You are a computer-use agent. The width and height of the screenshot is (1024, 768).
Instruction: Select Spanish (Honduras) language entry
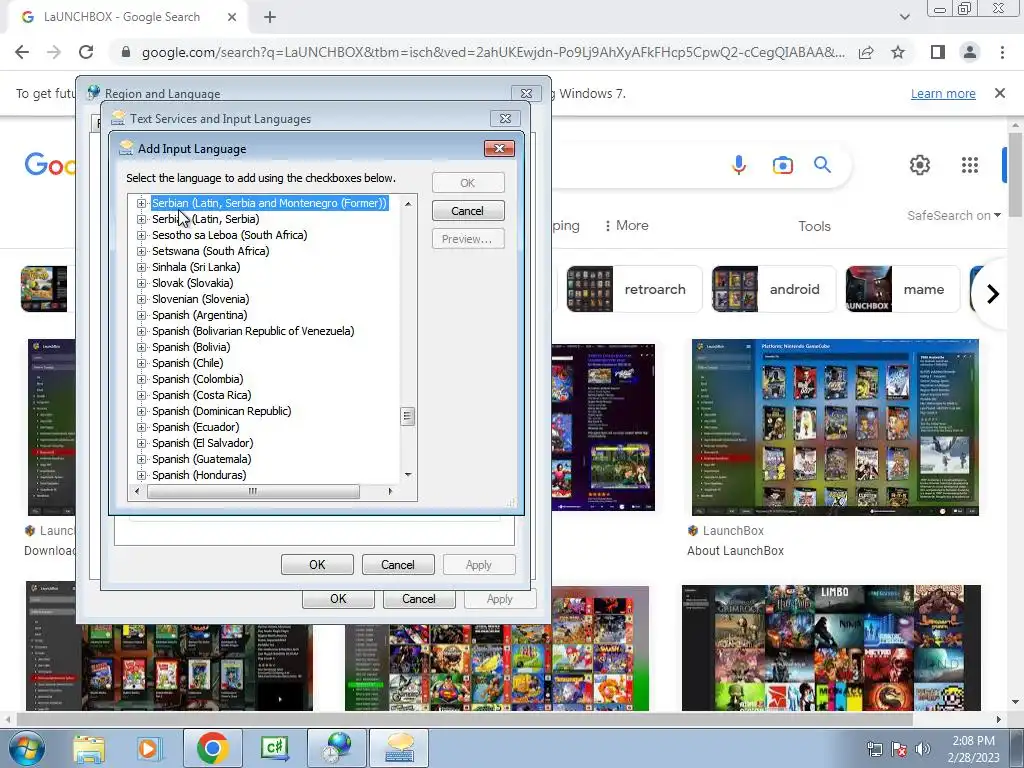(199, 475)
